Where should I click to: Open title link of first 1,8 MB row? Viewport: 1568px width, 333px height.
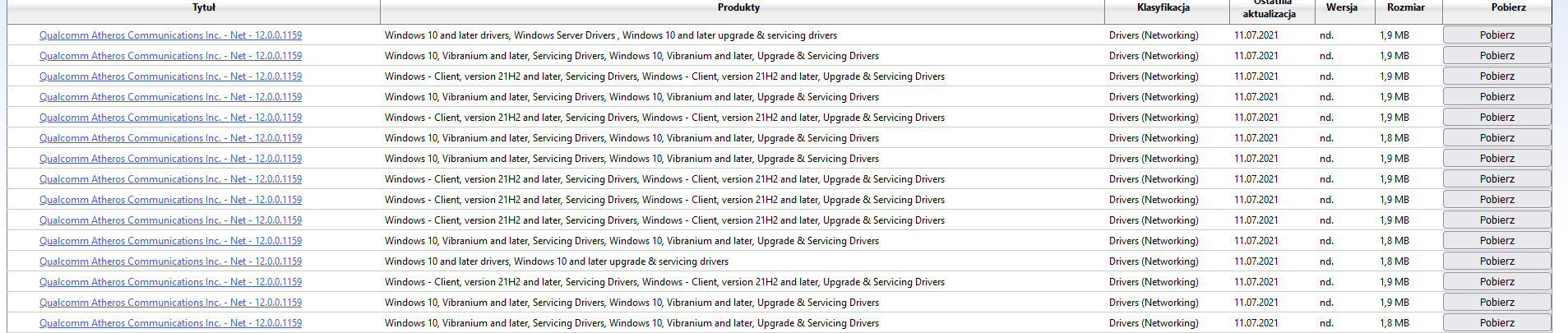(170, 138)
